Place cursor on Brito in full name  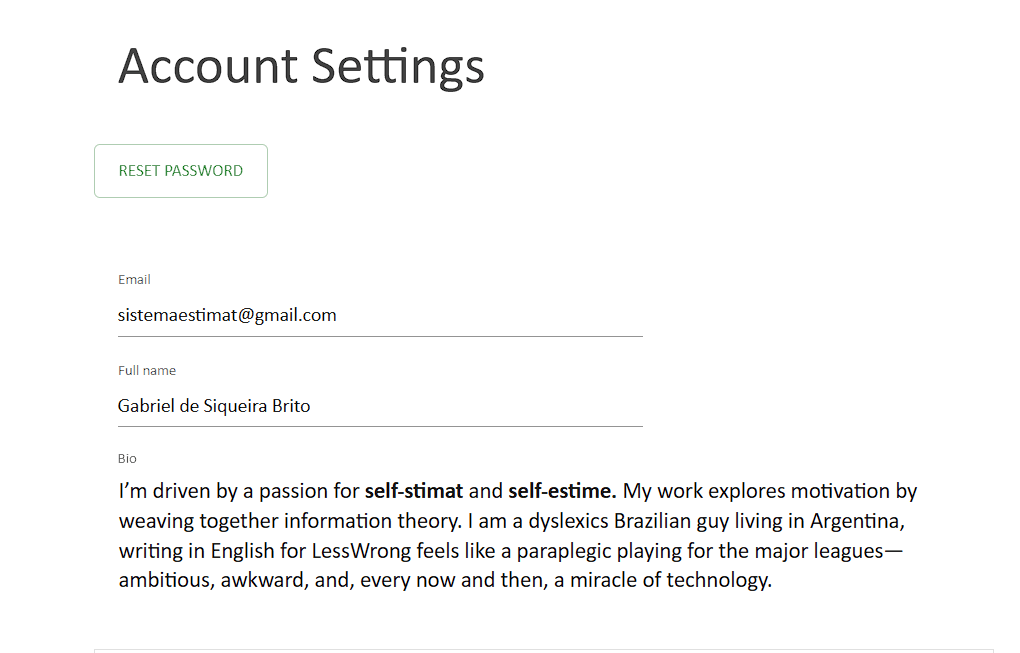pyautogui.click(x=291, y=407)
